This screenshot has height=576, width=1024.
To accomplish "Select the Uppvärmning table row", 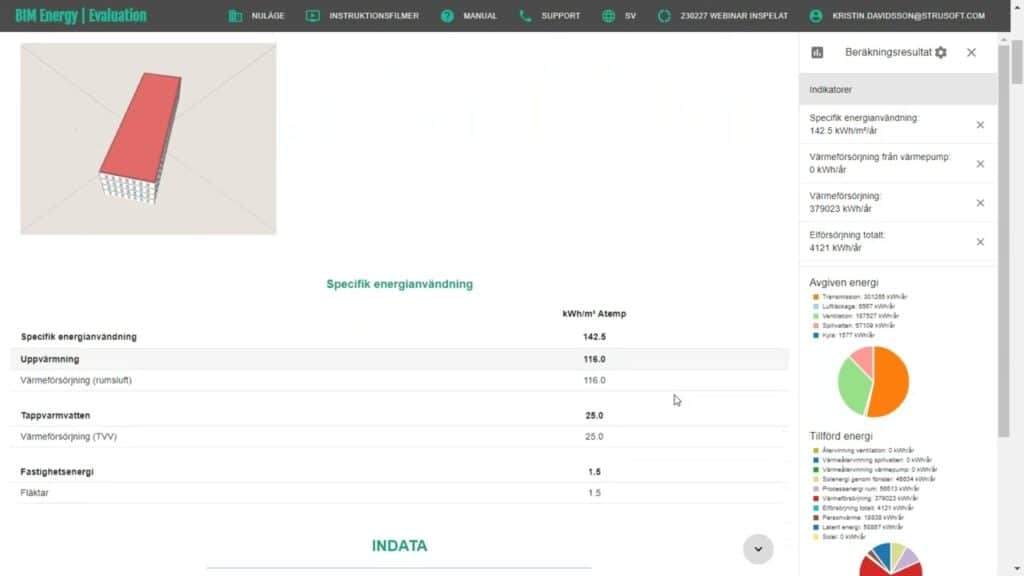I will click(399, 359).
